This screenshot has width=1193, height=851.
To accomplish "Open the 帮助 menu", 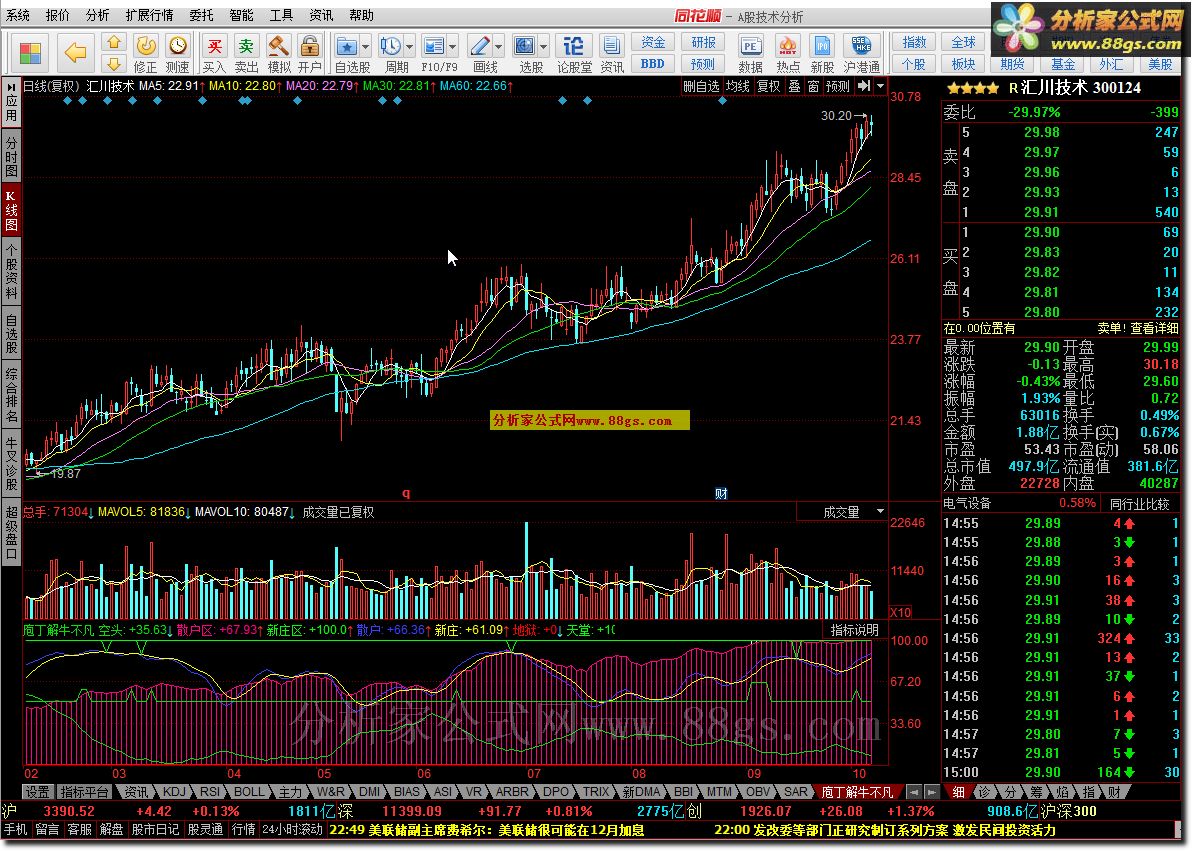I will (361, 15).
